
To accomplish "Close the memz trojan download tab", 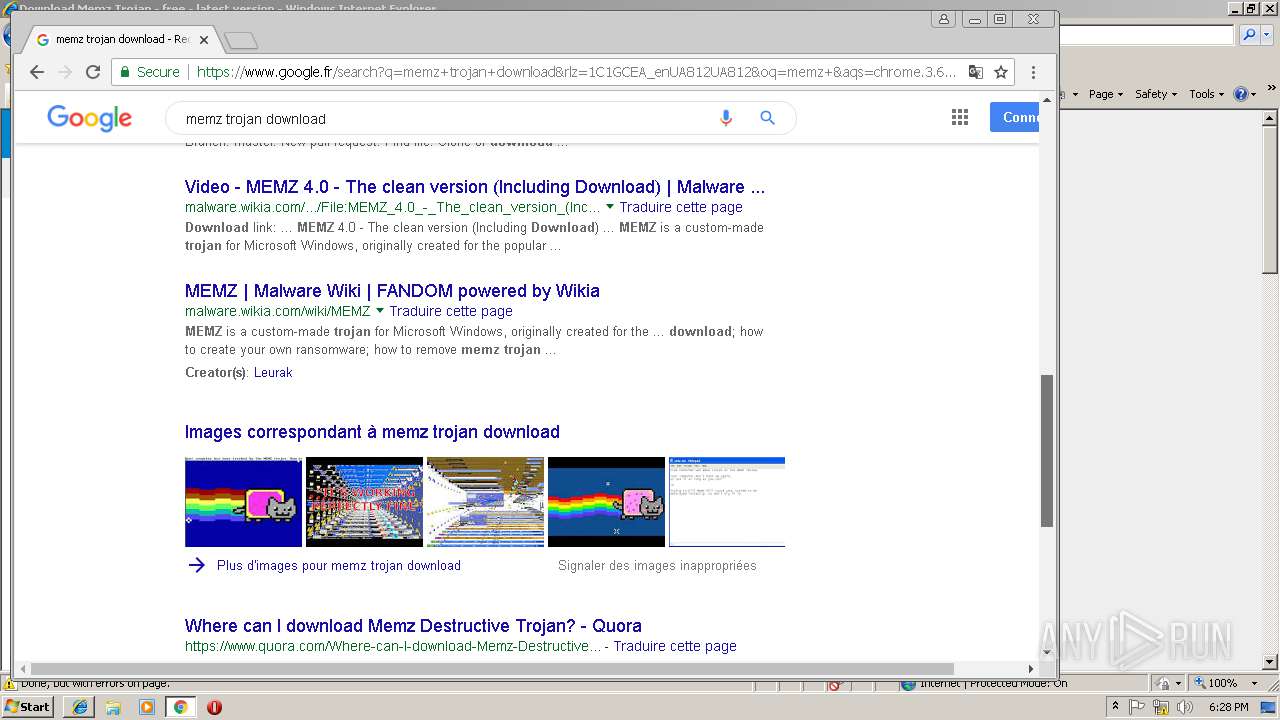I will (x=204, y=40).
